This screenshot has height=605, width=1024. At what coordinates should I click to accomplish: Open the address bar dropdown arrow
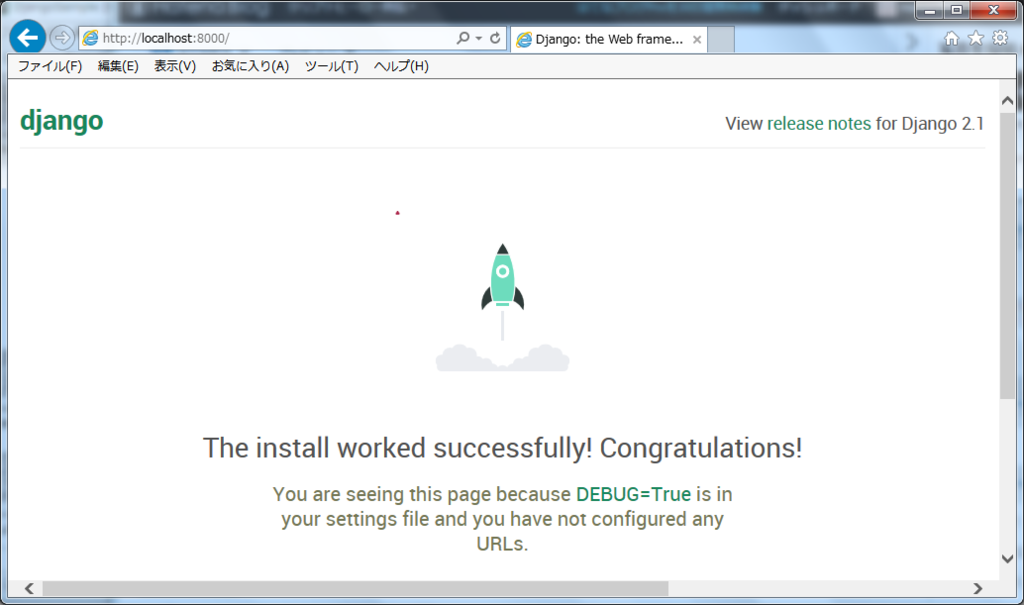coord(479,38)
